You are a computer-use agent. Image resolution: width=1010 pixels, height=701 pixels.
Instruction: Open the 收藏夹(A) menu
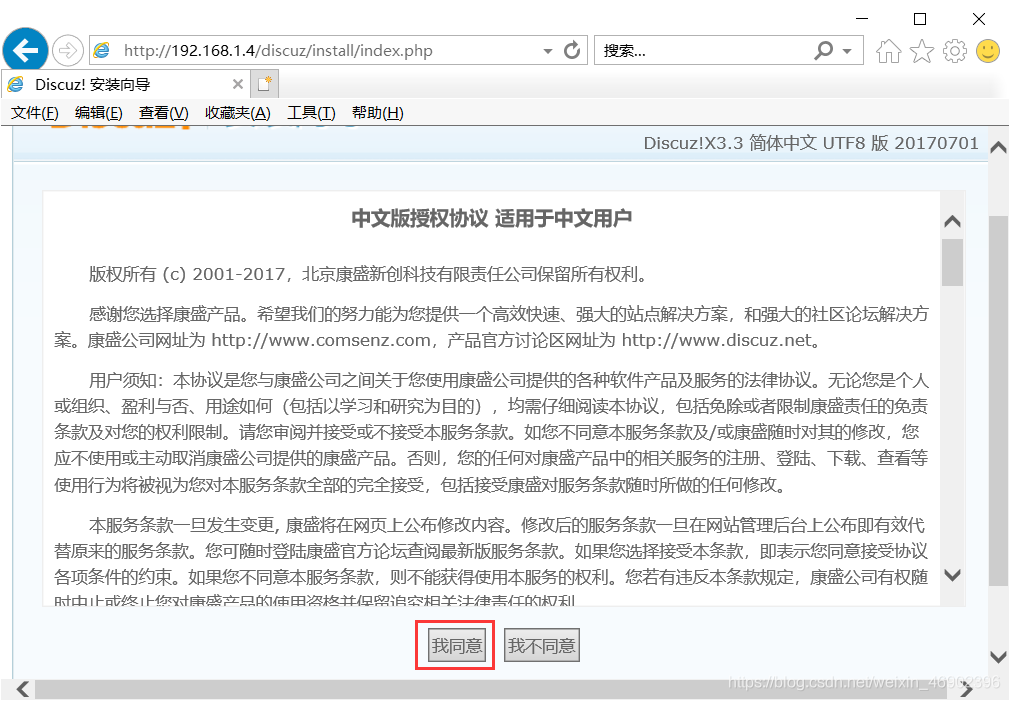tap(238, 113)
